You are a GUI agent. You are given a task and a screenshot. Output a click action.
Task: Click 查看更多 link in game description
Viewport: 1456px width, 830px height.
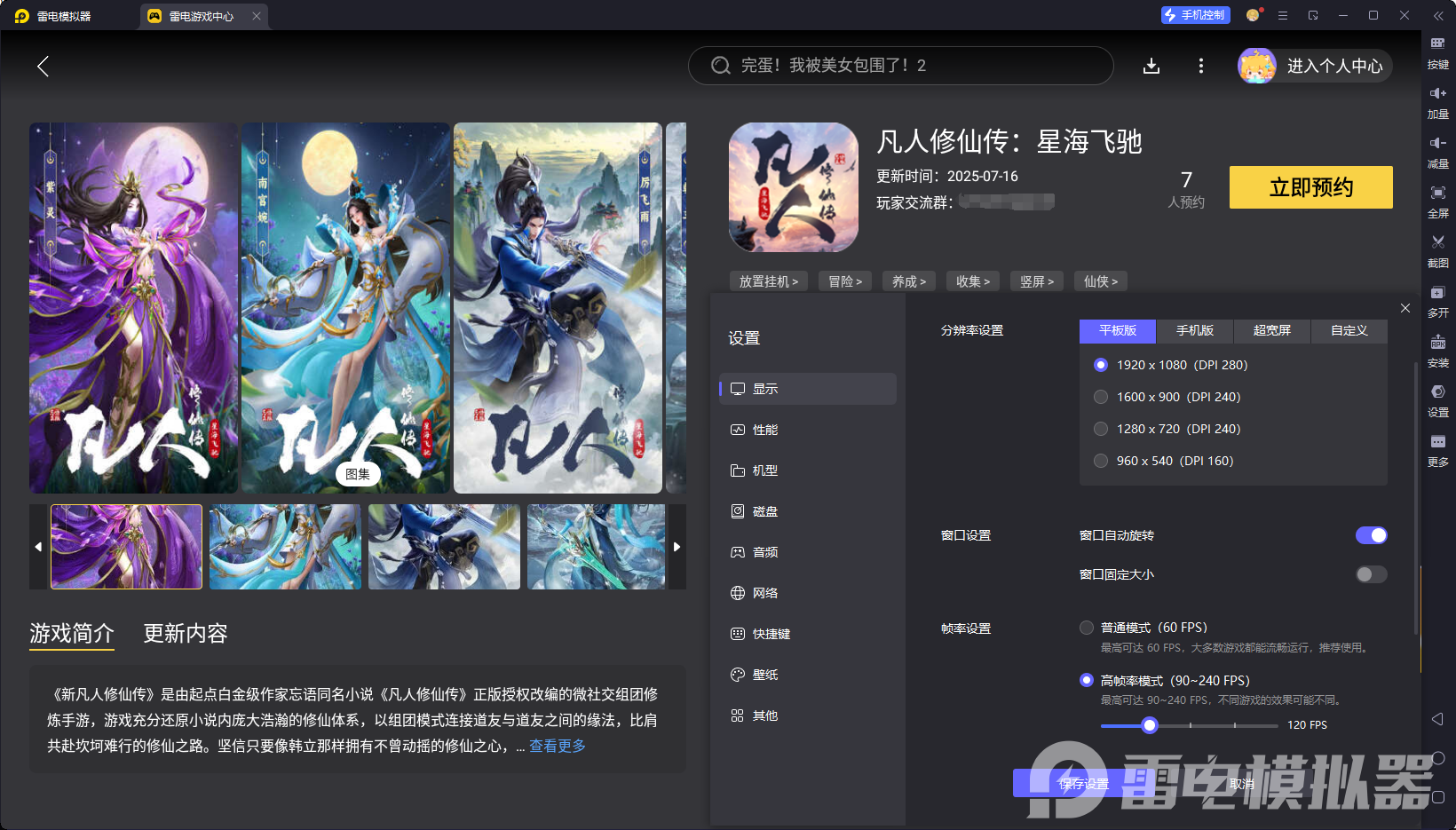(x=558, y=746)
